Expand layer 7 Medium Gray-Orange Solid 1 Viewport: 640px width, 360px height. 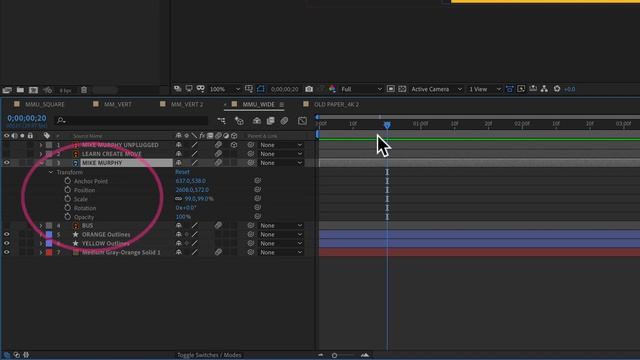[x=41, y=252]
